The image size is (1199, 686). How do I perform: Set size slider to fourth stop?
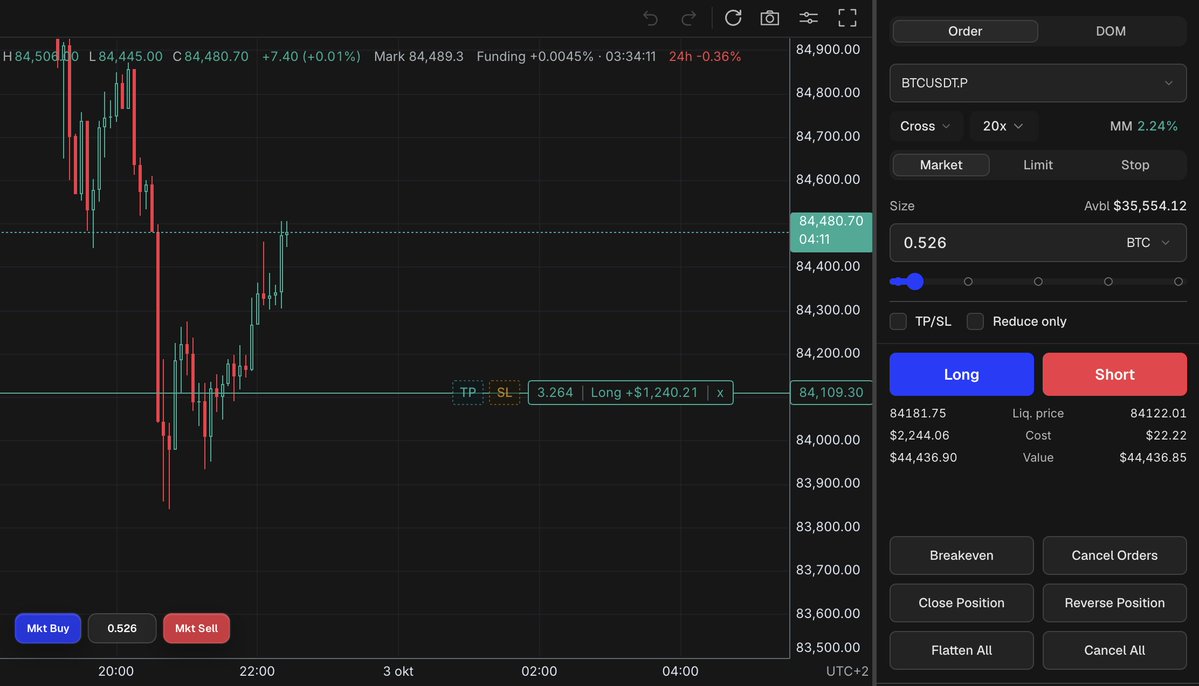[1108, 281]
